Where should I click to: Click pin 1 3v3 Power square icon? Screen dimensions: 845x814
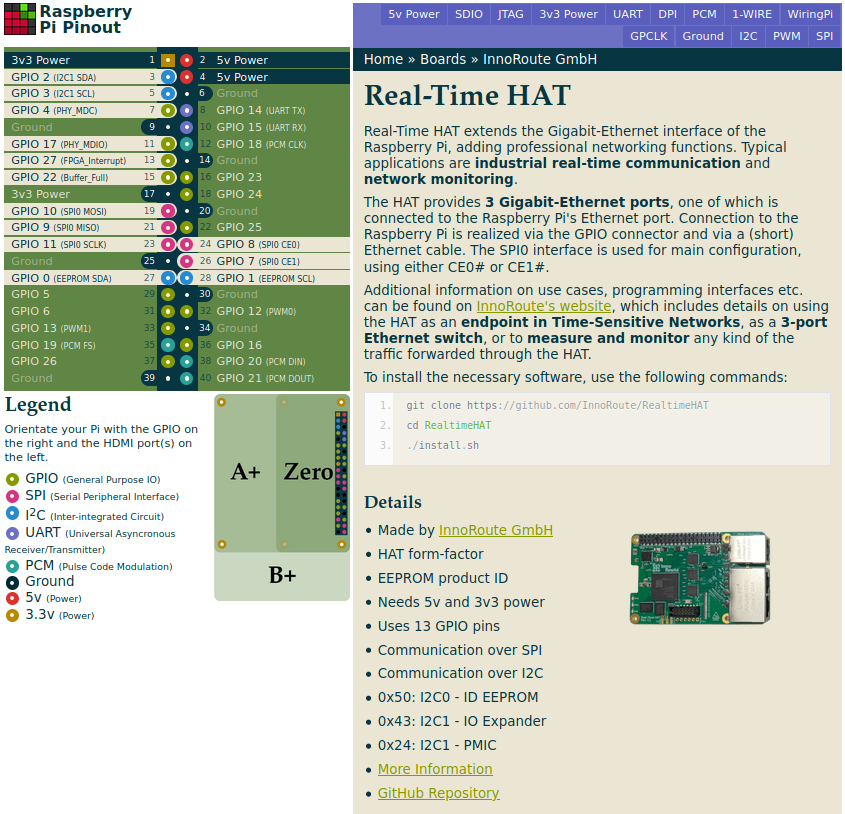coord(168,60)
